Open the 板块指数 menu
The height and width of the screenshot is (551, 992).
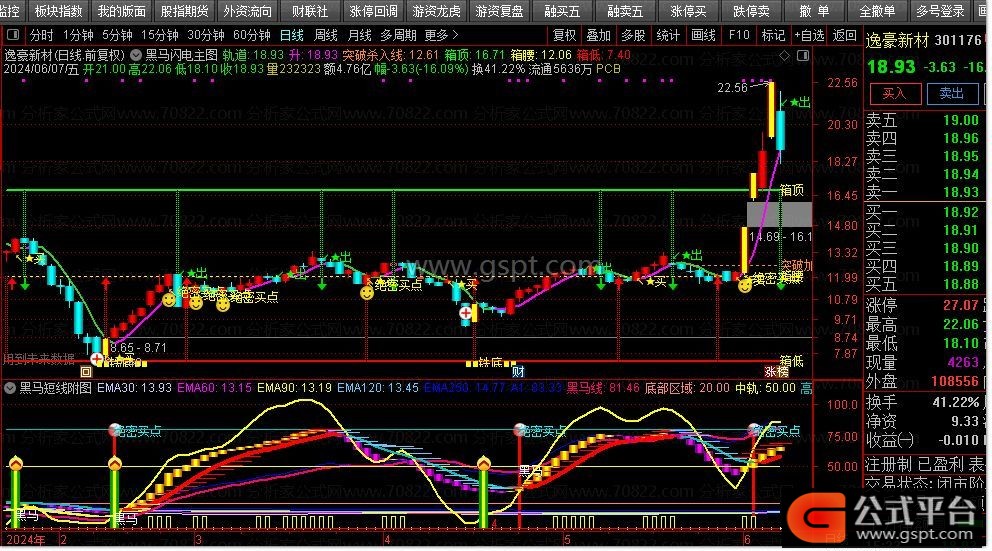pos(58,11)
